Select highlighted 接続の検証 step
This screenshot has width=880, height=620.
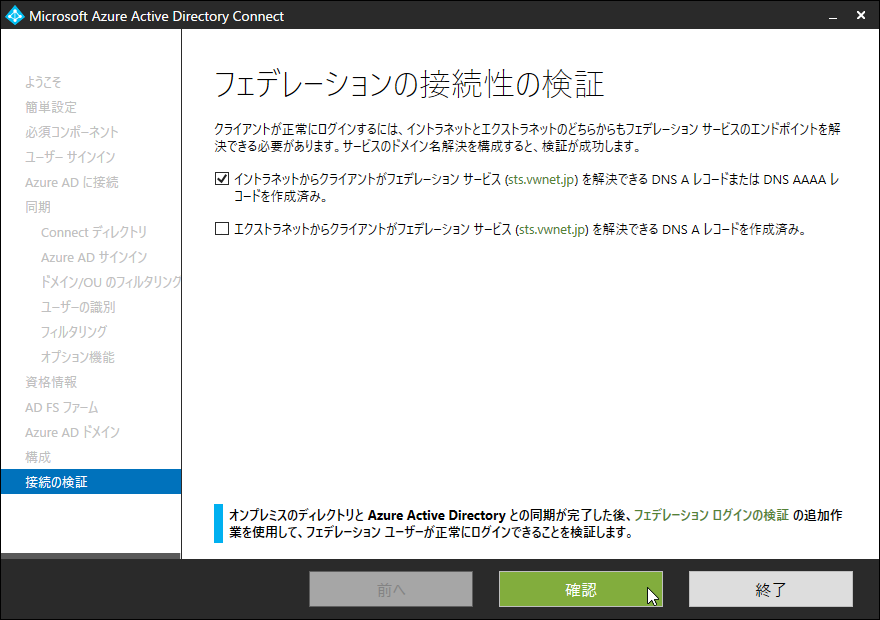(91, 482)
